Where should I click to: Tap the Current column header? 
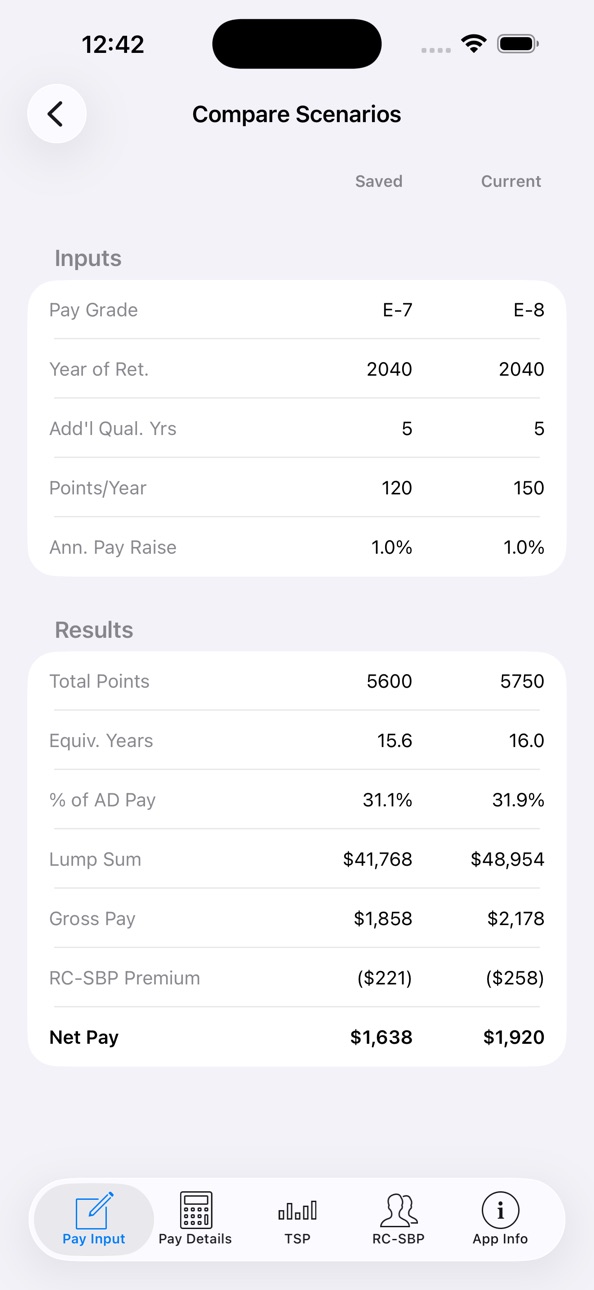(x=511, y=181)
